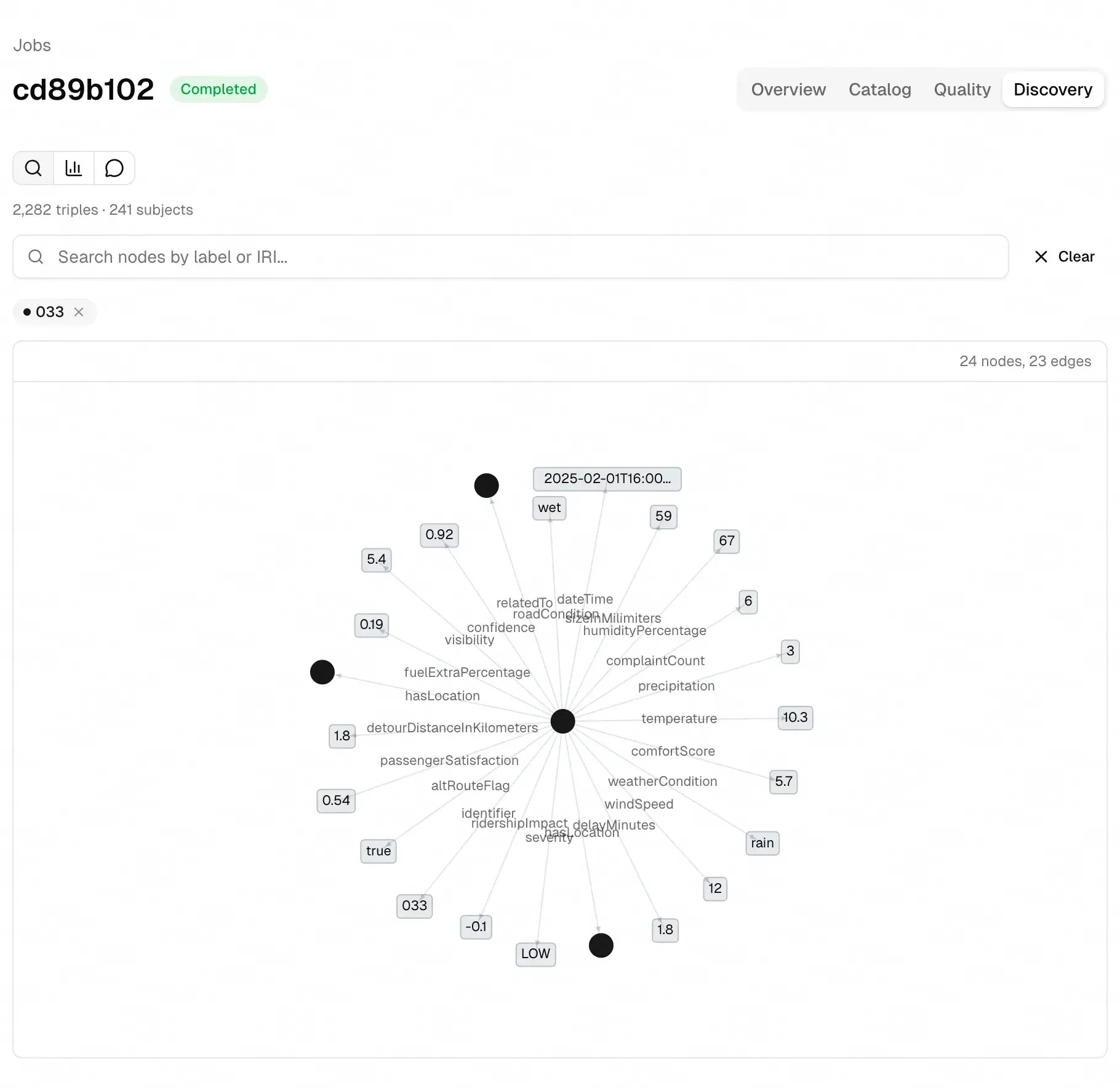1120x1088 pixels.
Task: Select the Quality tab
Action: pos(962,89)
